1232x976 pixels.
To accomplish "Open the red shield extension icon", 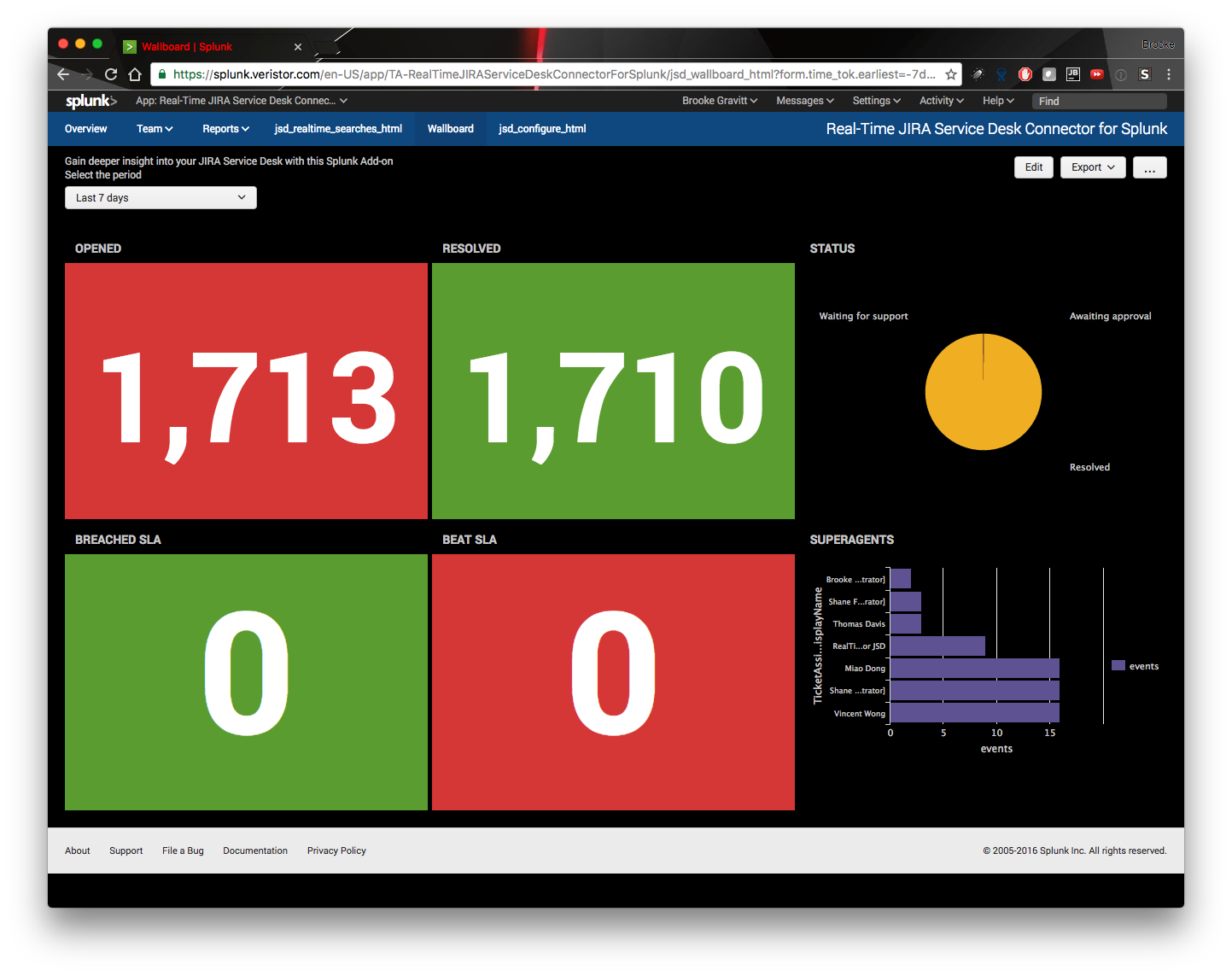I will (x=1025, y=74).
